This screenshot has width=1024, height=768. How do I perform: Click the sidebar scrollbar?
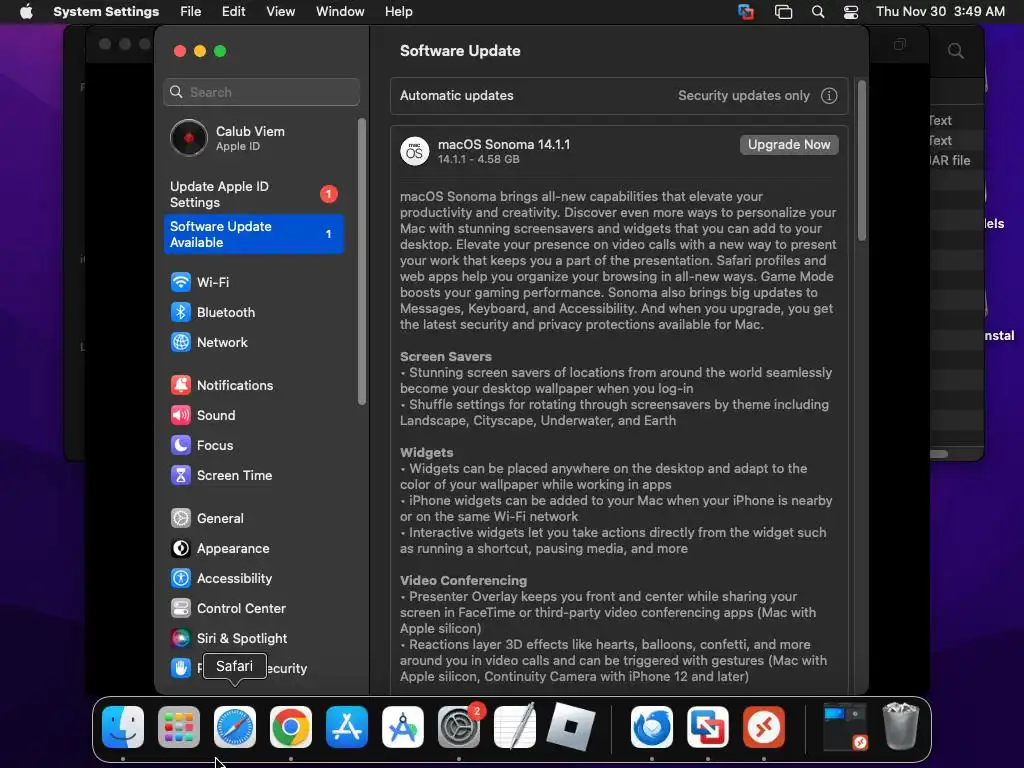click(362, 261)
